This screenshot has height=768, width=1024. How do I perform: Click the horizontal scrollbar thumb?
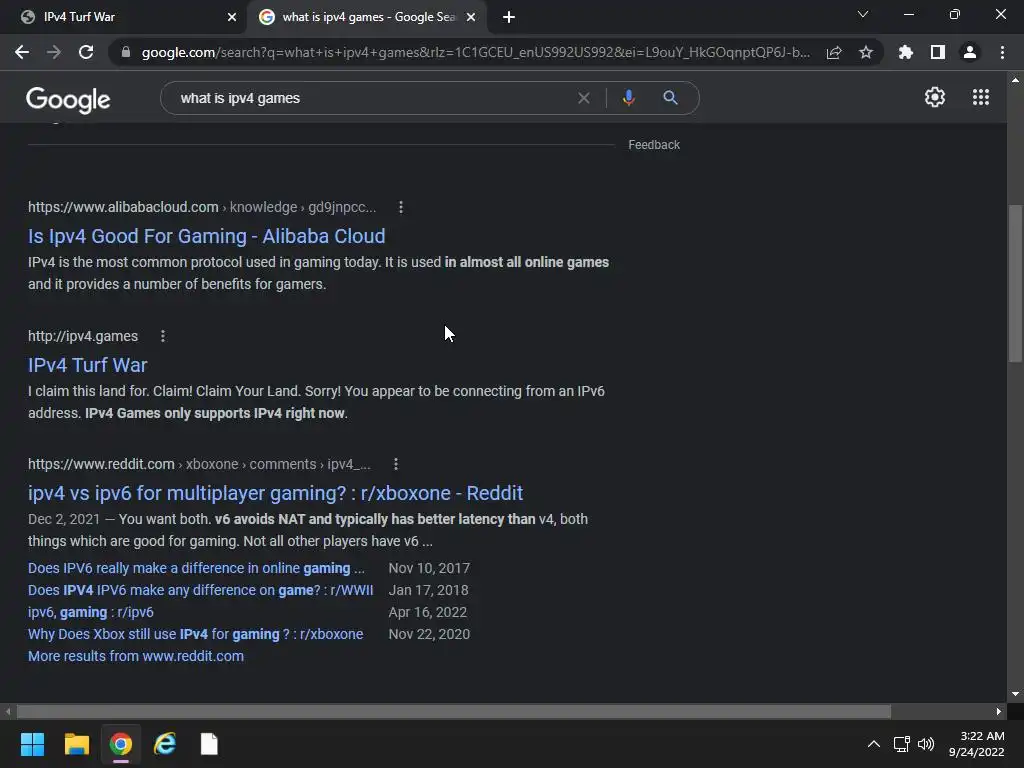[453, 711]
